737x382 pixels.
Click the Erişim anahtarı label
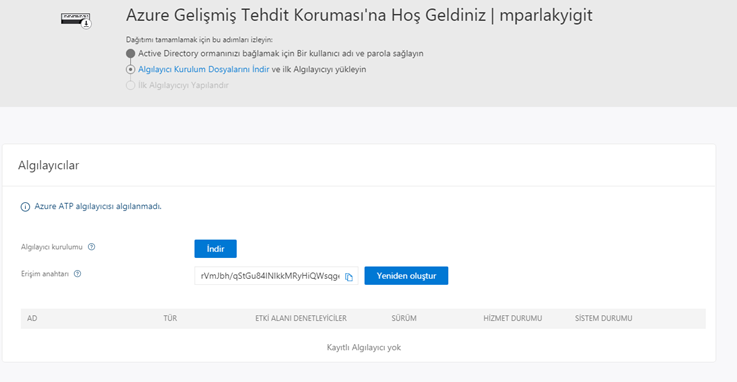pos(45,273)
